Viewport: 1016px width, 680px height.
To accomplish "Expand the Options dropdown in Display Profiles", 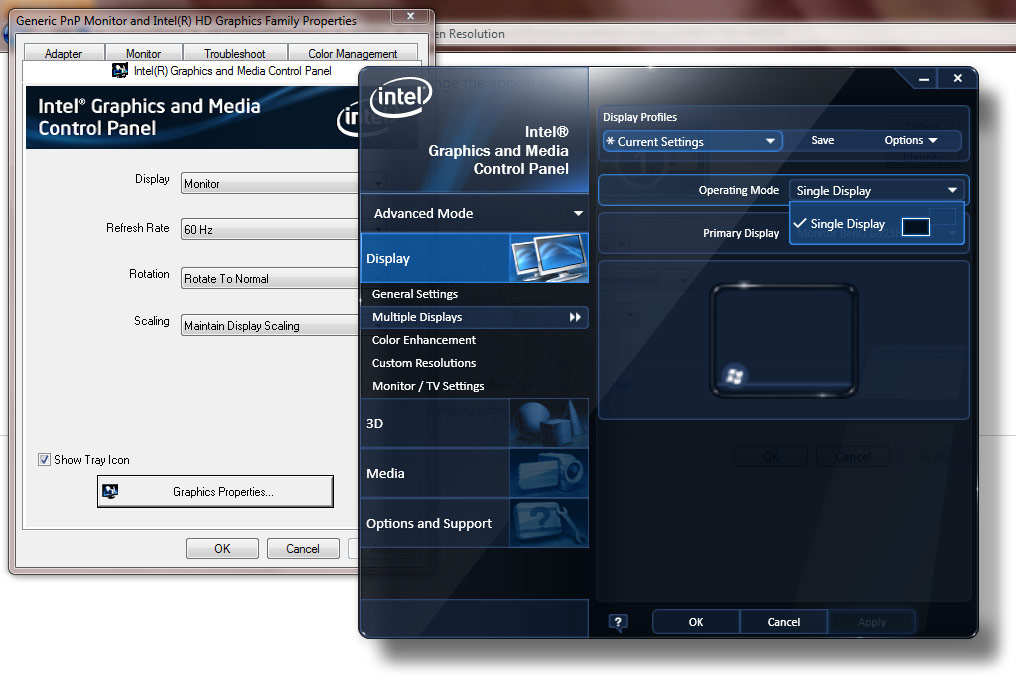I will 910,141.
